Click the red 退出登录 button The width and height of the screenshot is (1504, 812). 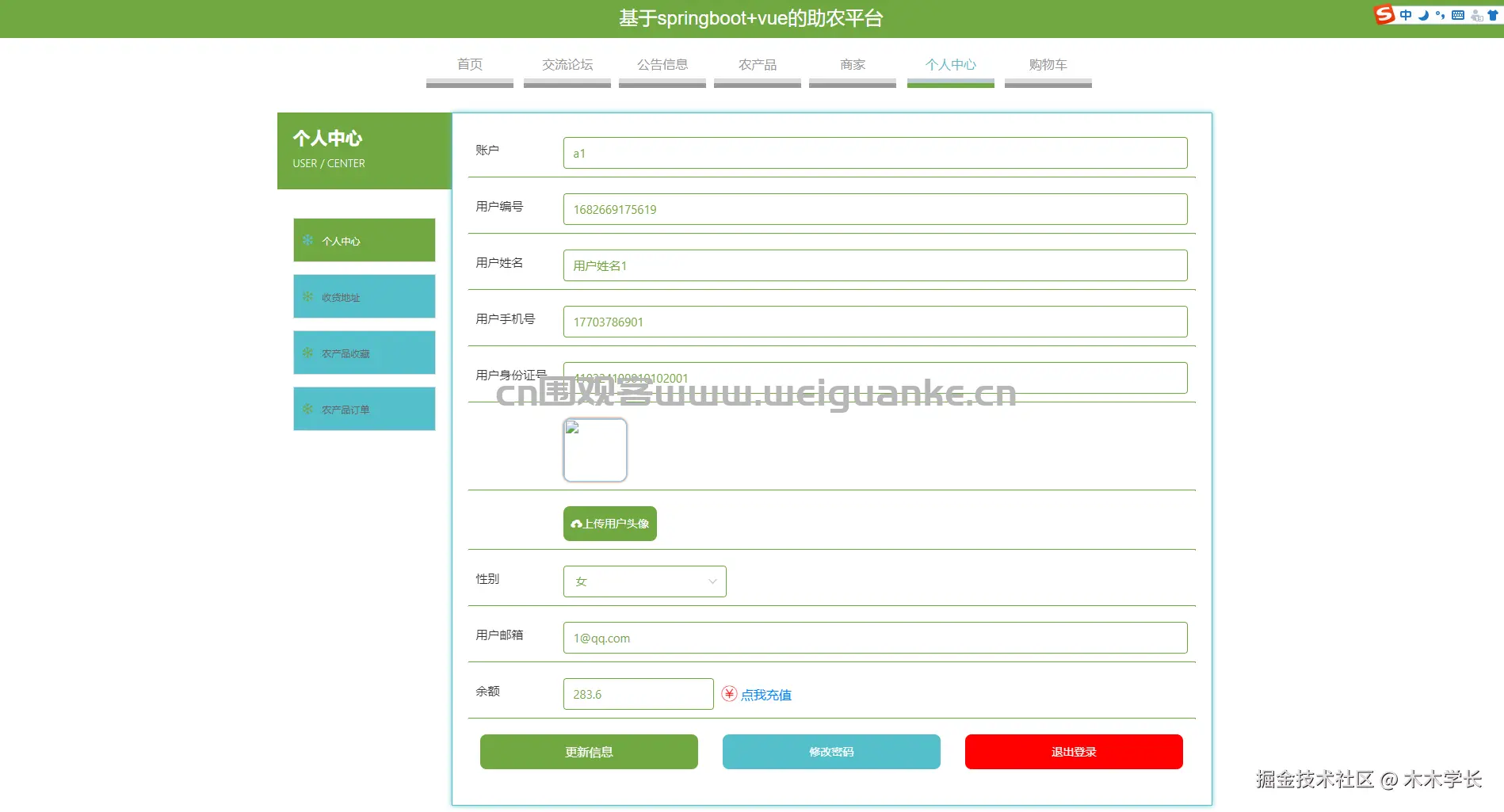(x=1073, y=751)
